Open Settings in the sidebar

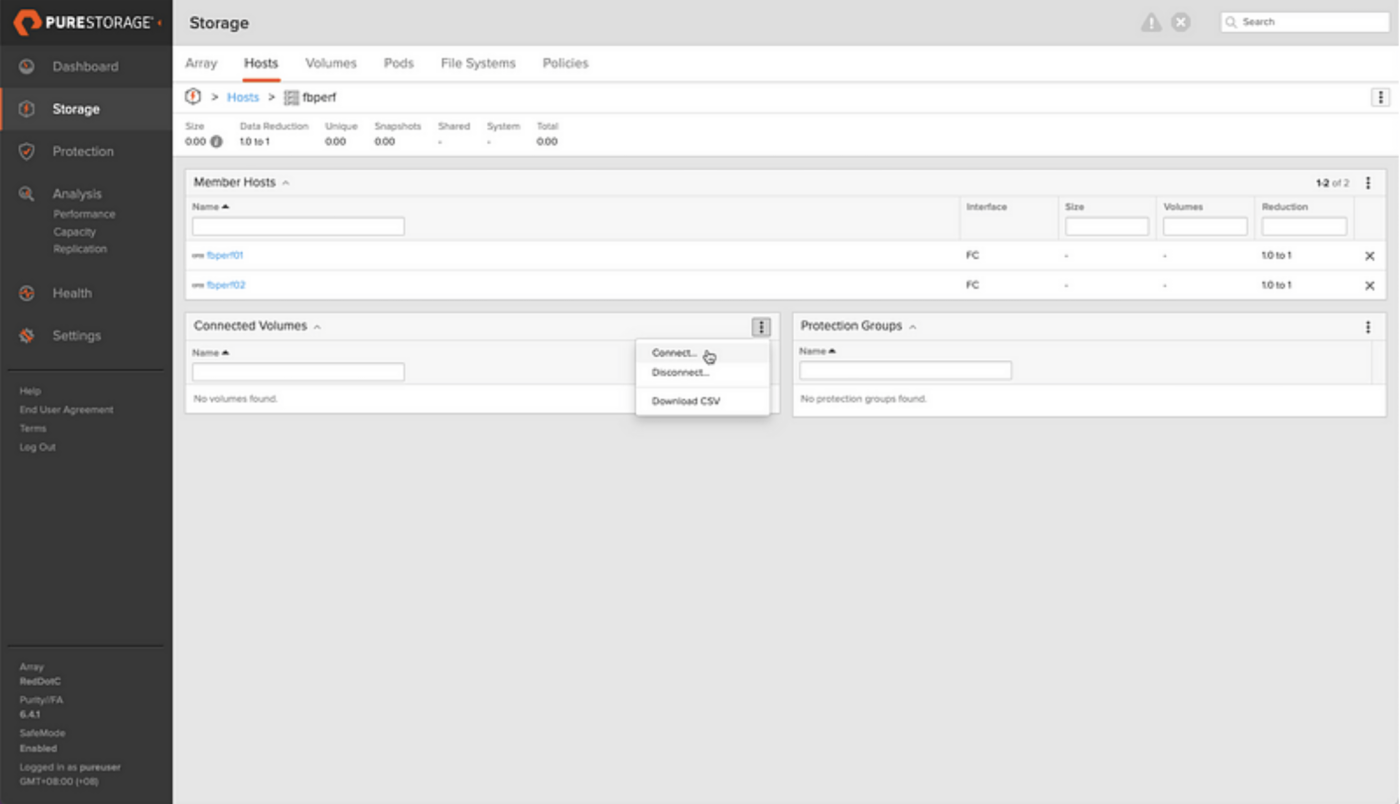click(x=77, y=335)
